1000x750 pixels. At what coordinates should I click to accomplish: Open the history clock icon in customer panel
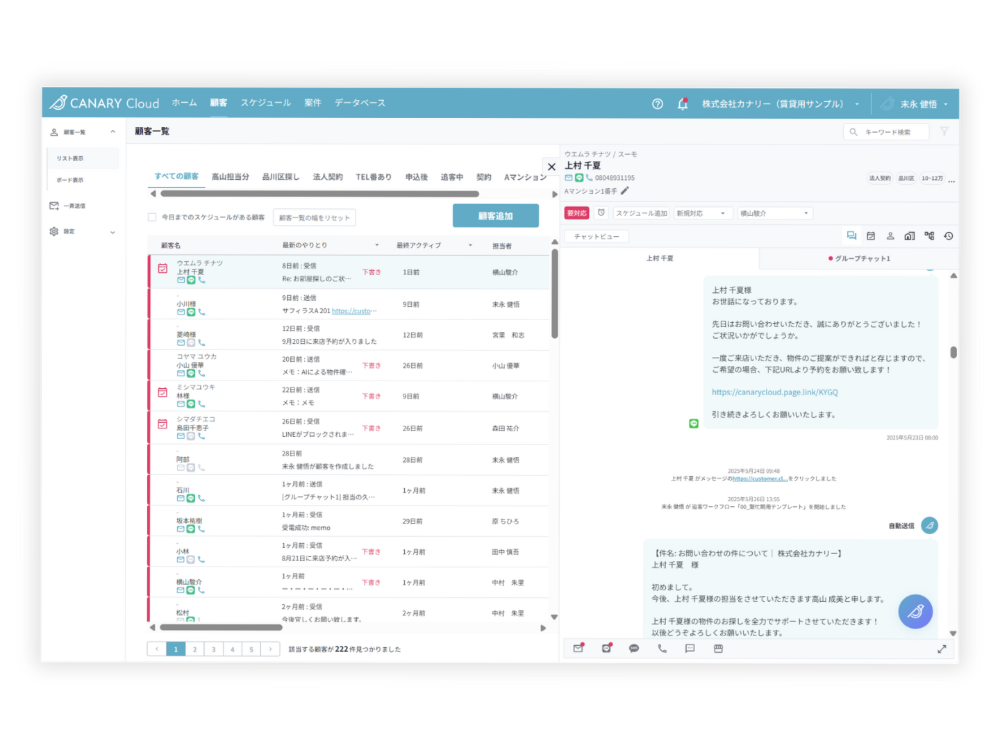(x=948, y=236)
